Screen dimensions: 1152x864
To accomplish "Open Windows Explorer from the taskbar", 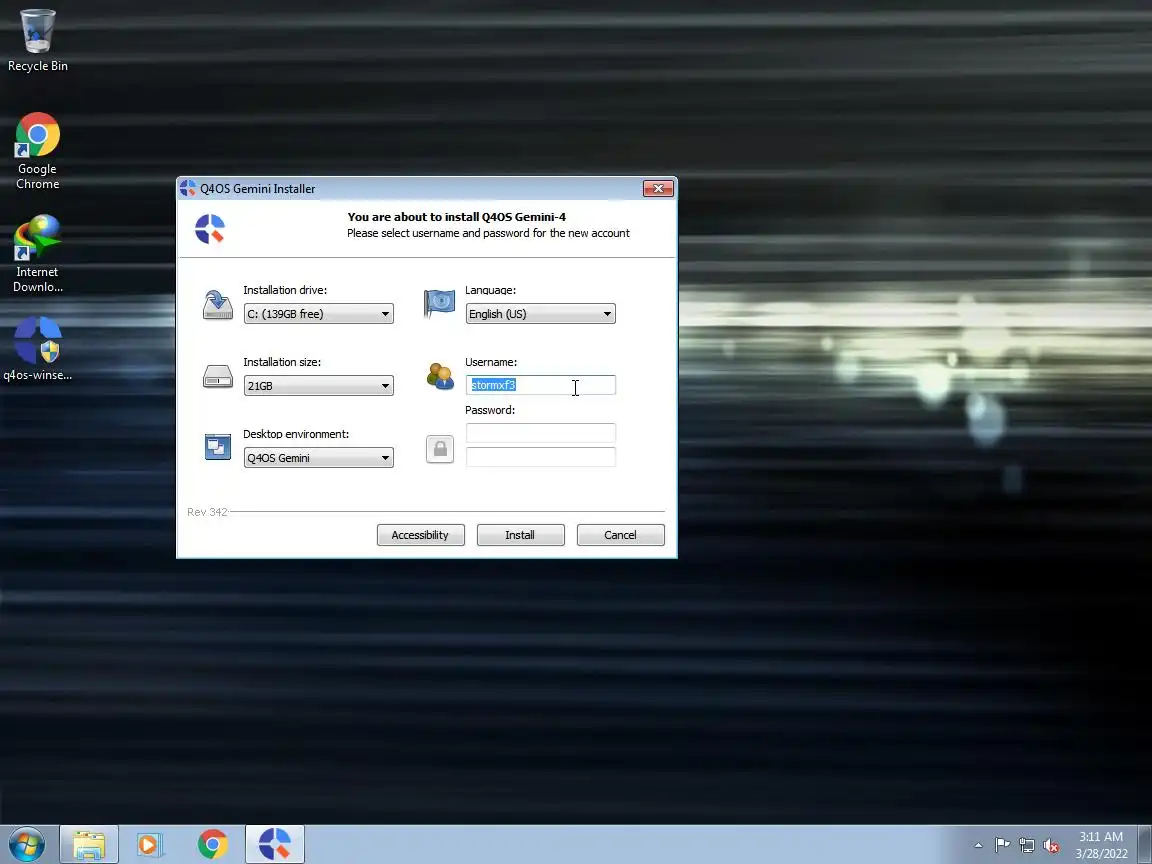I will click(89, 845).
